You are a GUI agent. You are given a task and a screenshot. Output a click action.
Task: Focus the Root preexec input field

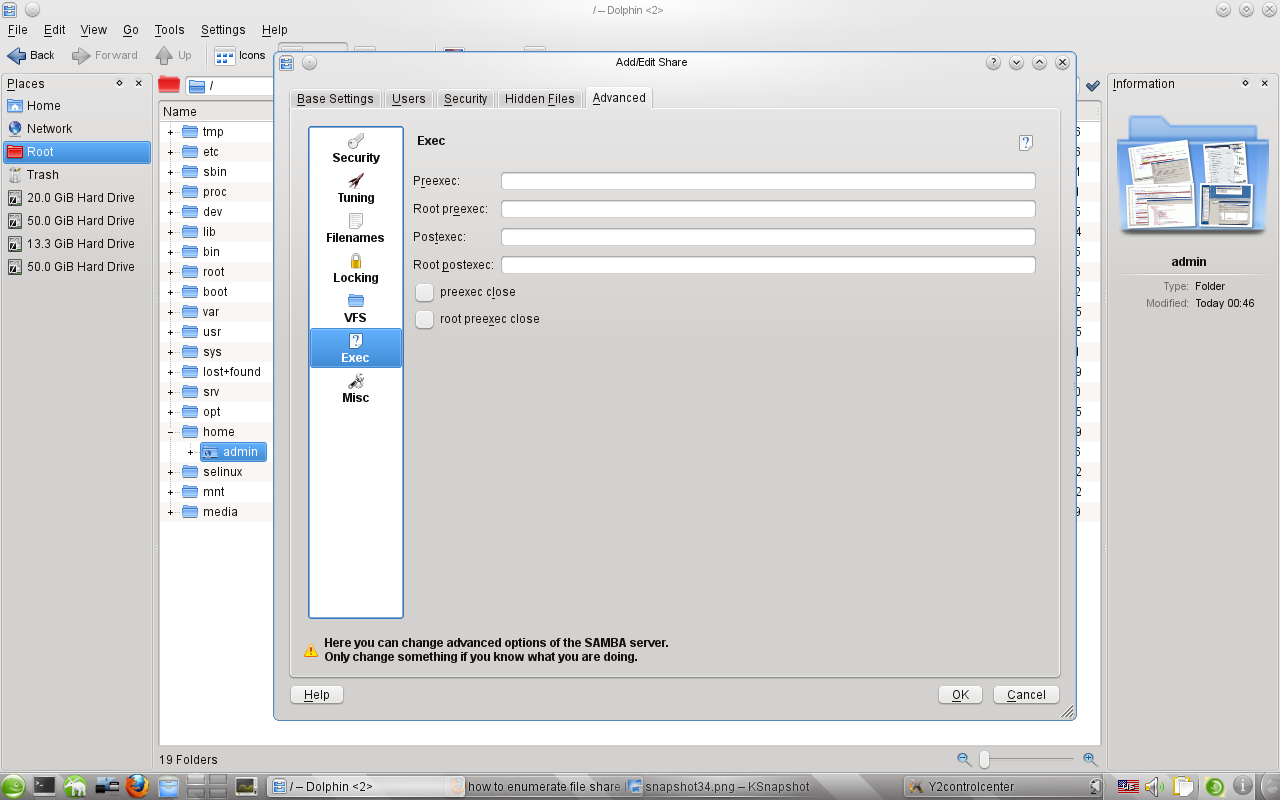click(x=768, y=209)
